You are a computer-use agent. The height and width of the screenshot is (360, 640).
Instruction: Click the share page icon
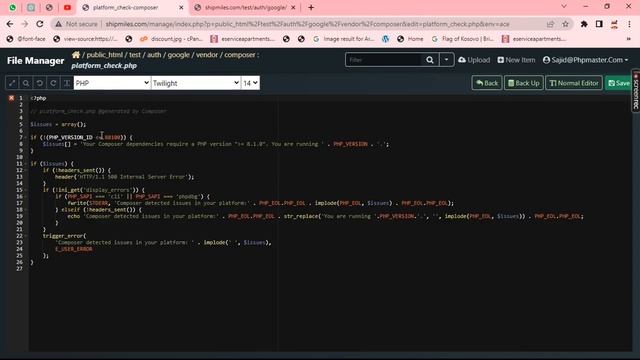(x=550, y=24)
